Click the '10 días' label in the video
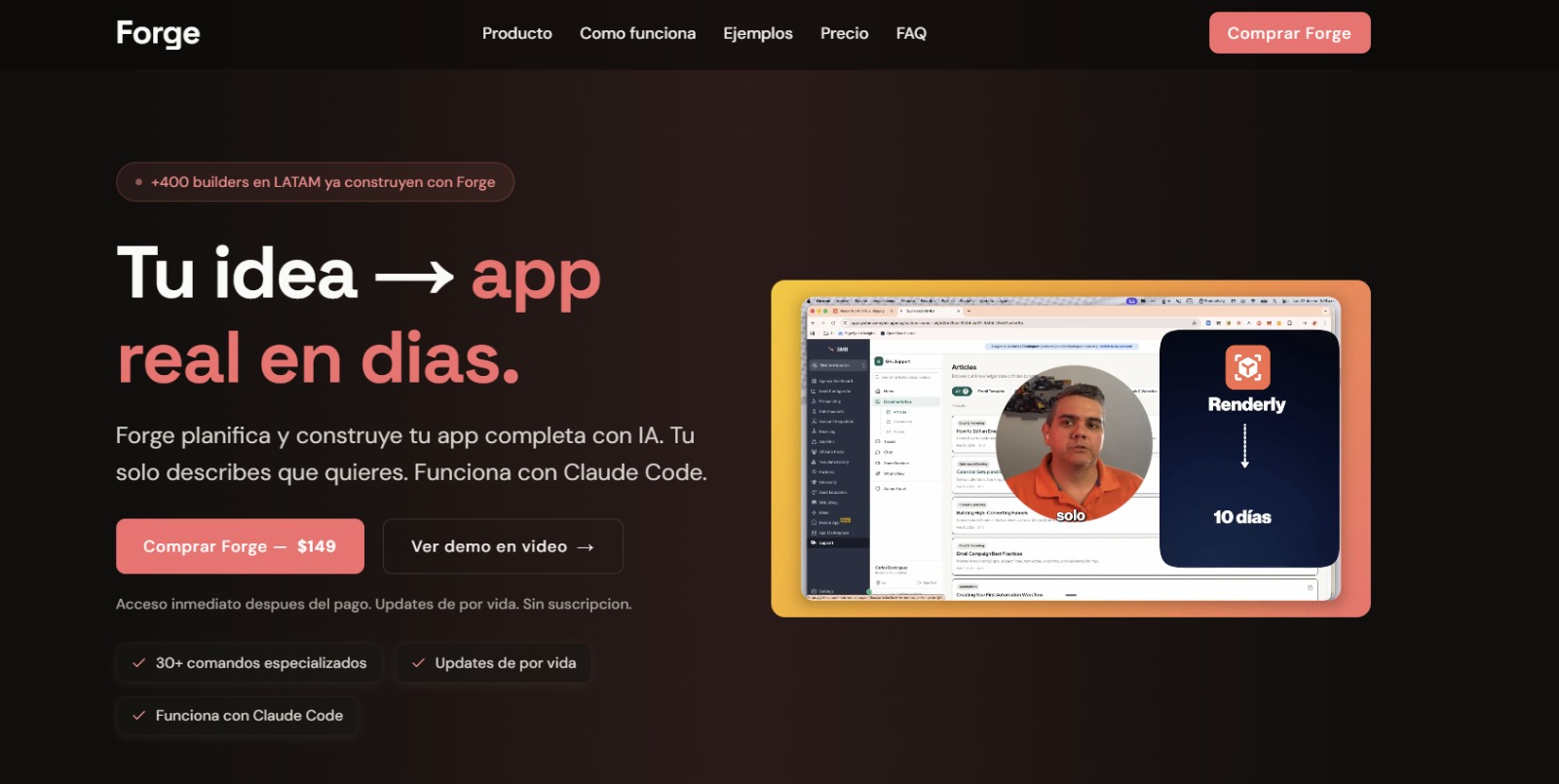The width and height of the screenshot is (1559, 784). click(x=1242, y=517)
